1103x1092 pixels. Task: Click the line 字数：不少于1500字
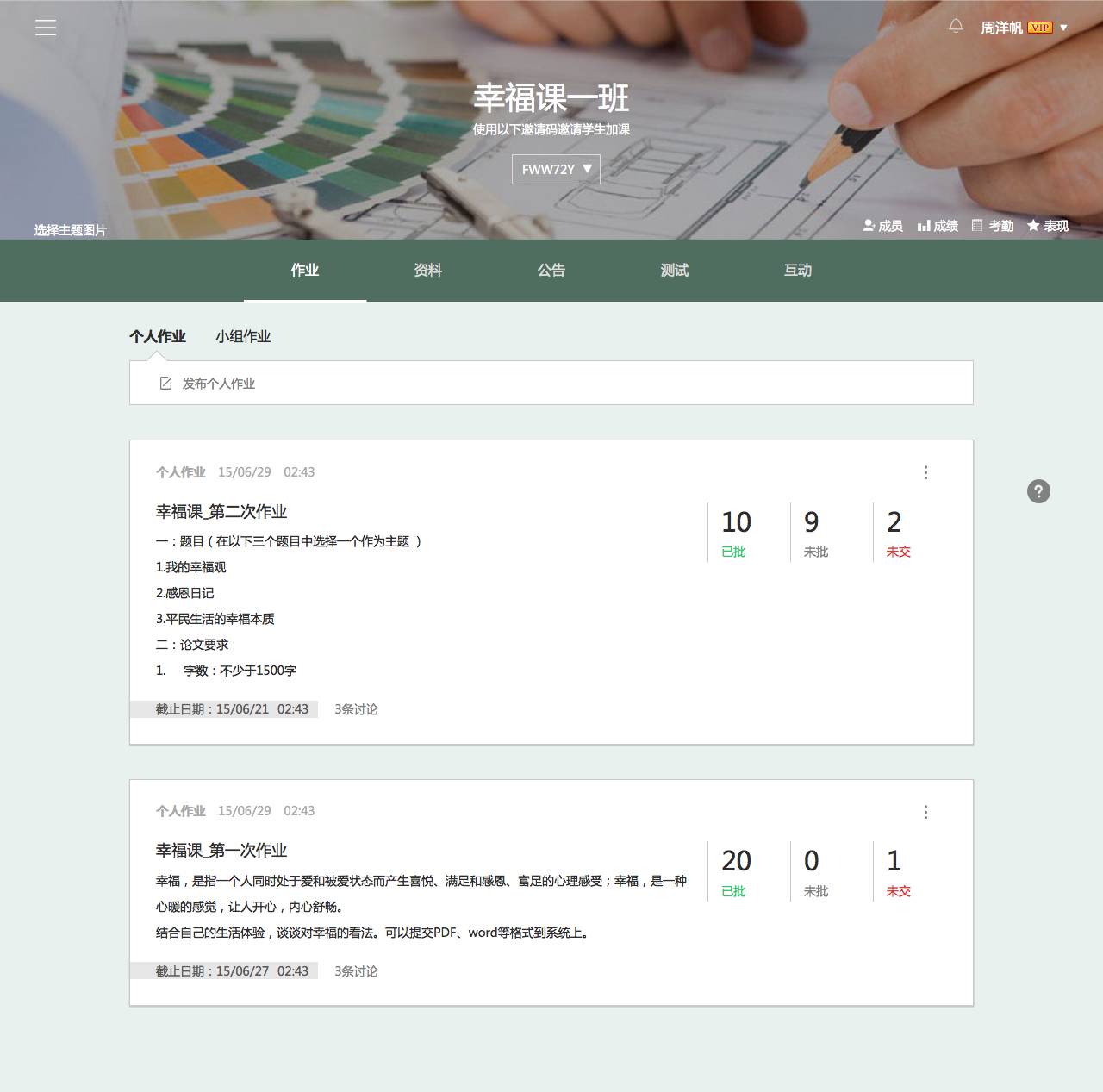(240, 671)
